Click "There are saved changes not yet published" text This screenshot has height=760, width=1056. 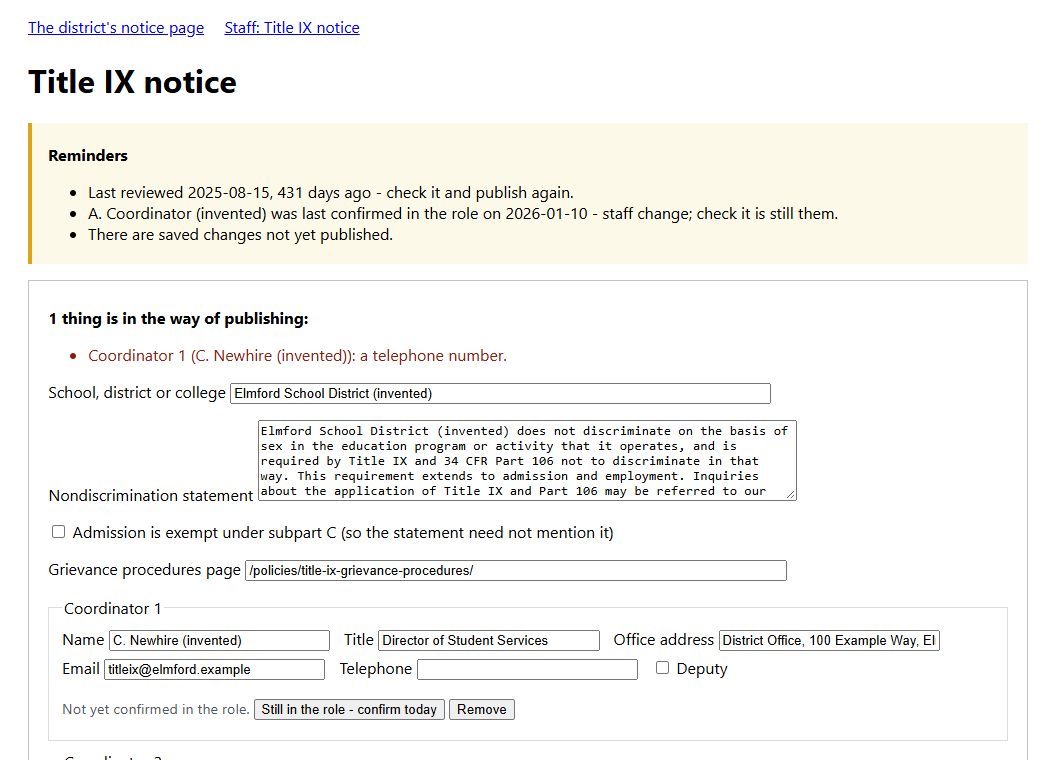(x=240, y=234)
